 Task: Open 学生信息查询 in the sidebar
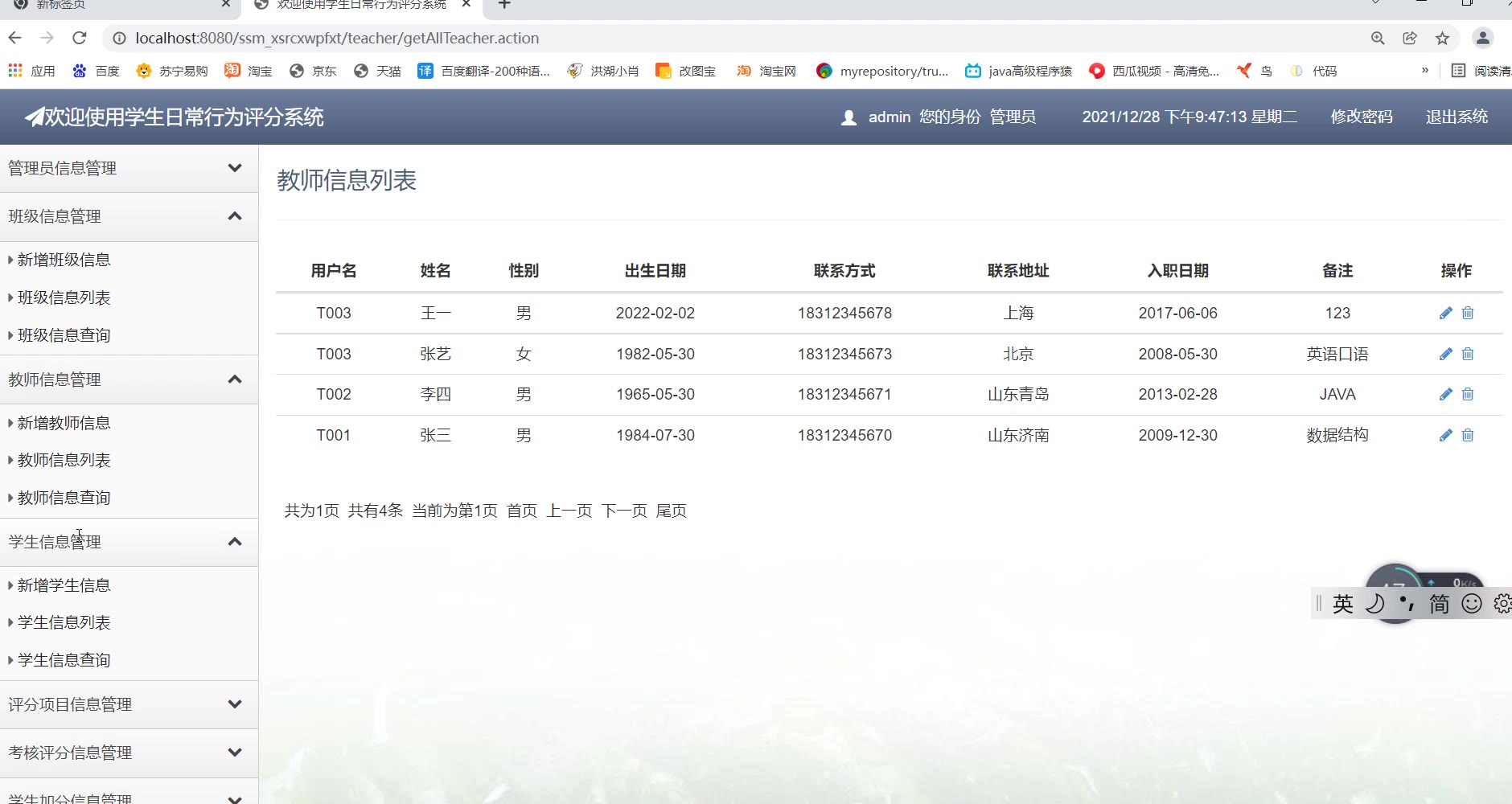click(x=64, y=660)
